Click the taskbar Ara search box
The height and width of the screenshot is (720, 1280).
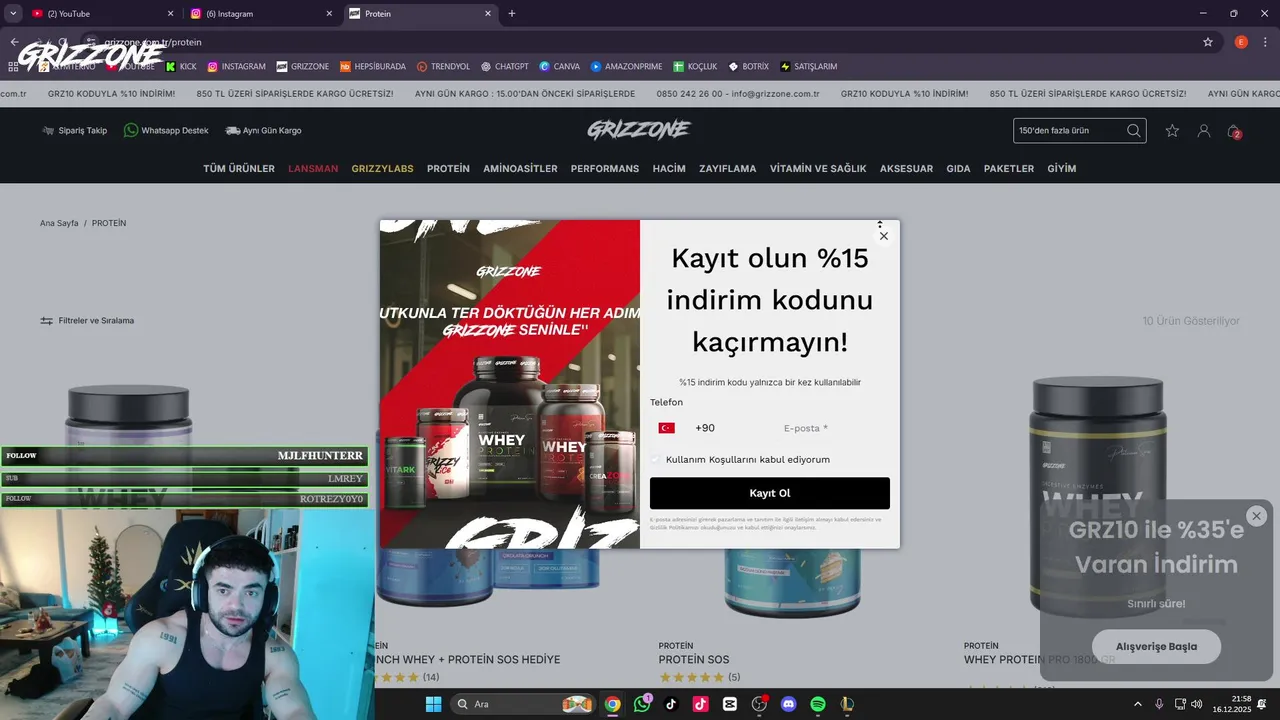tap(524, 704)
